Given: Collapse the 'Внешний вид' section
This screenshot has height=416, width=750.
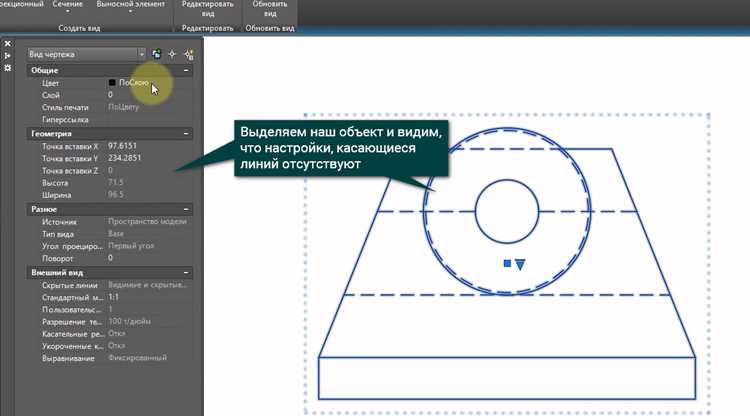Looking at the screenshot, I should pos(186,273).
